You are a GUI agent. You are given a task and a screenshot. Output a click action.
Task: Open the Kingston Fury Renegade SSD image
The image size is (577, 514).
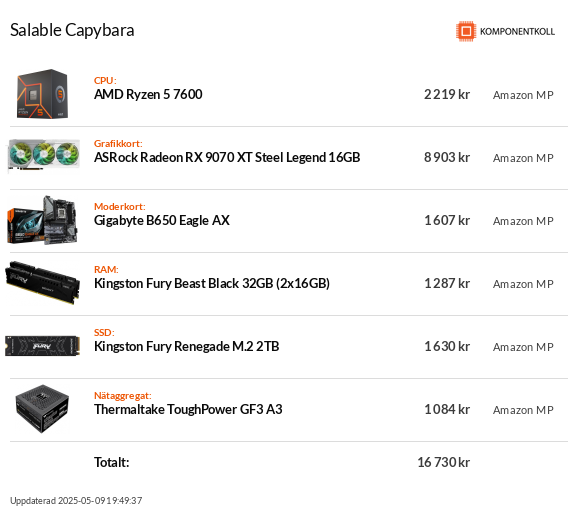tap(42, 346)
